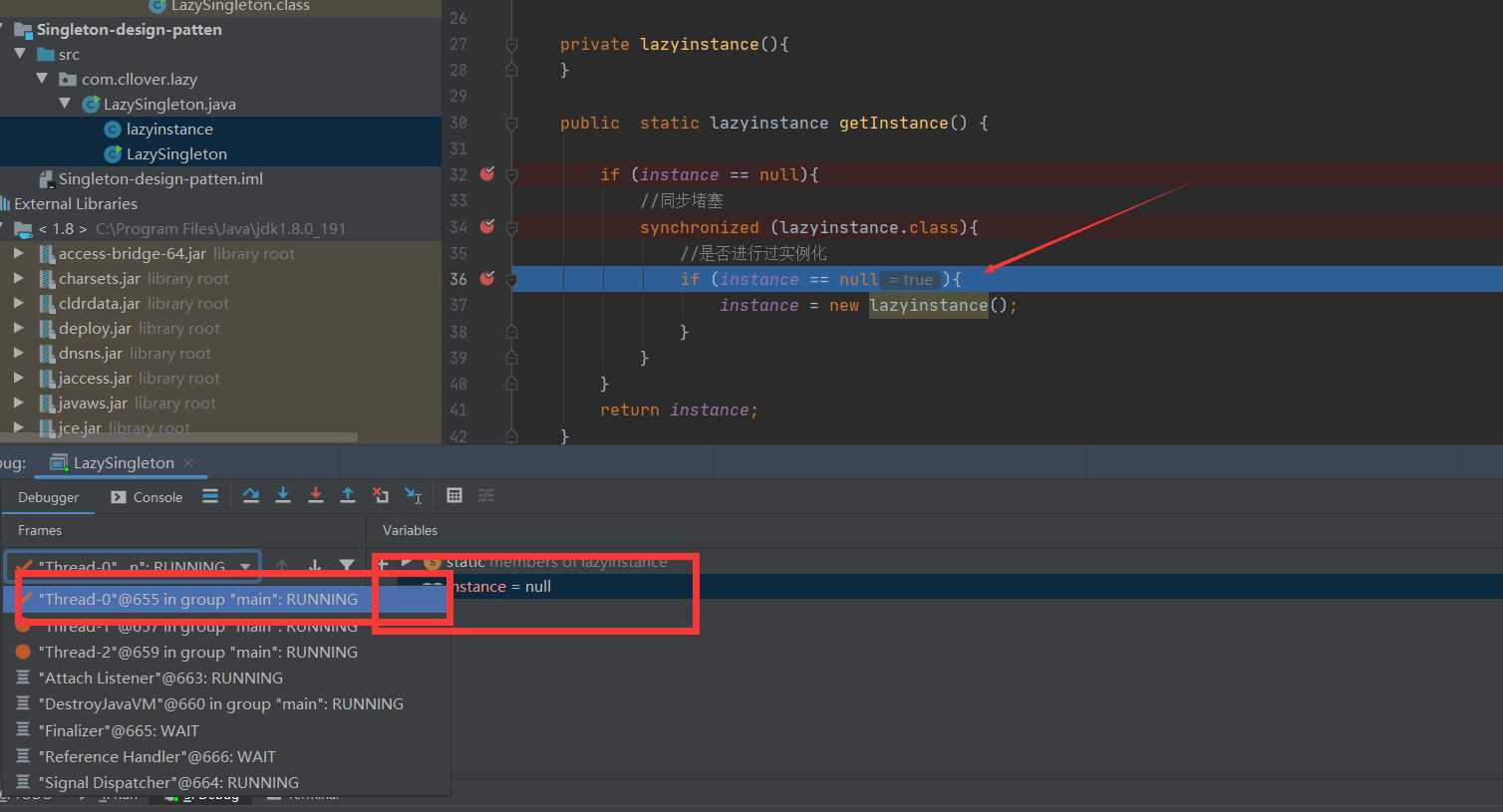Click the Run to Cursor icon
Image resolution: width=1503 pixels, height=812 pixels.
(414, 496)
